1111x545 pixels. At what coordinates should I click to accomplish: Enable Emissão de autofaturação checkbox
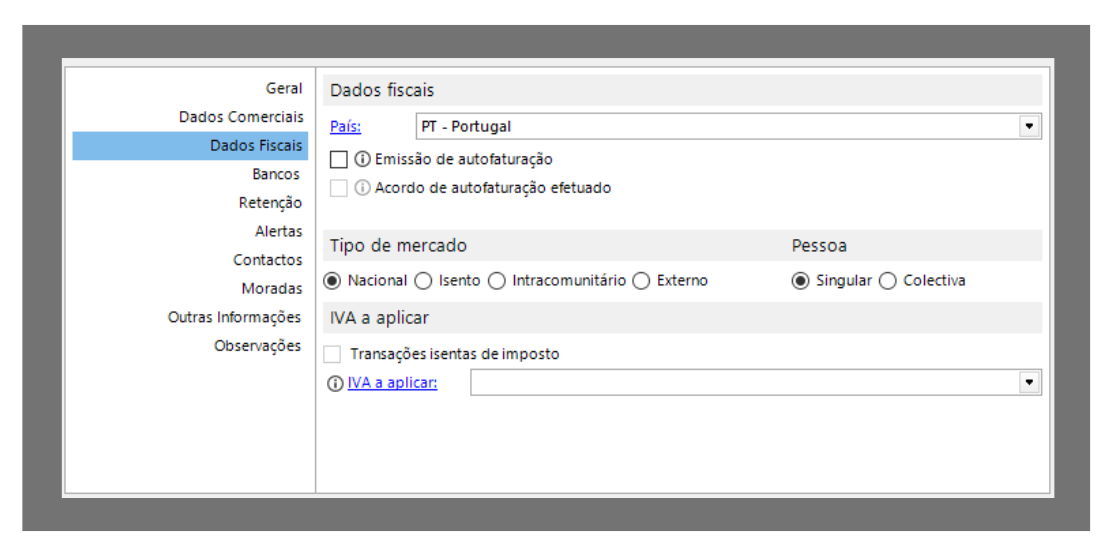pos(338,159)
